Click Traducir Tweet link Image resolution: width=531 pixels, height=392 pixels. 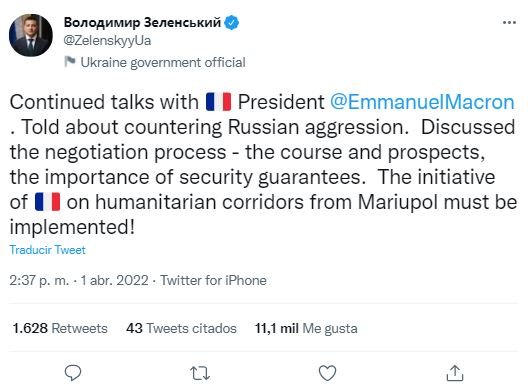(47, 250)
